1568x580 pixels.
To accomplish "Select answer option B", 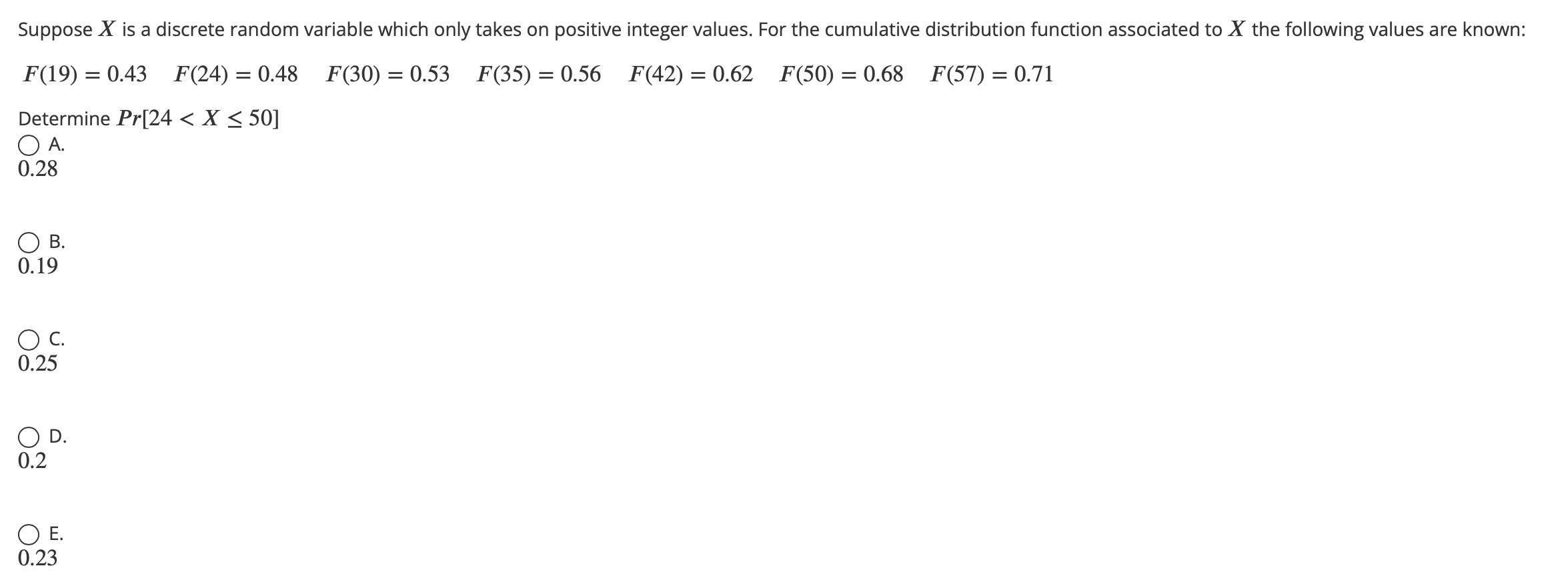I will point(29,242).
